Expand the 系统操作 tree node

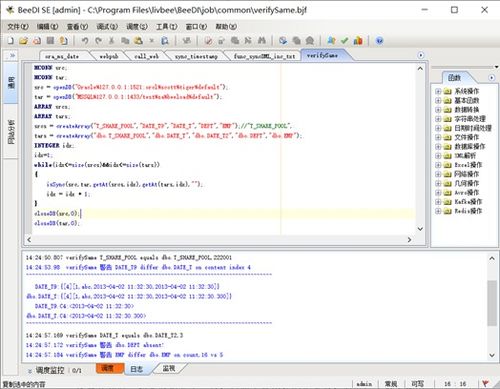(438, 91)
